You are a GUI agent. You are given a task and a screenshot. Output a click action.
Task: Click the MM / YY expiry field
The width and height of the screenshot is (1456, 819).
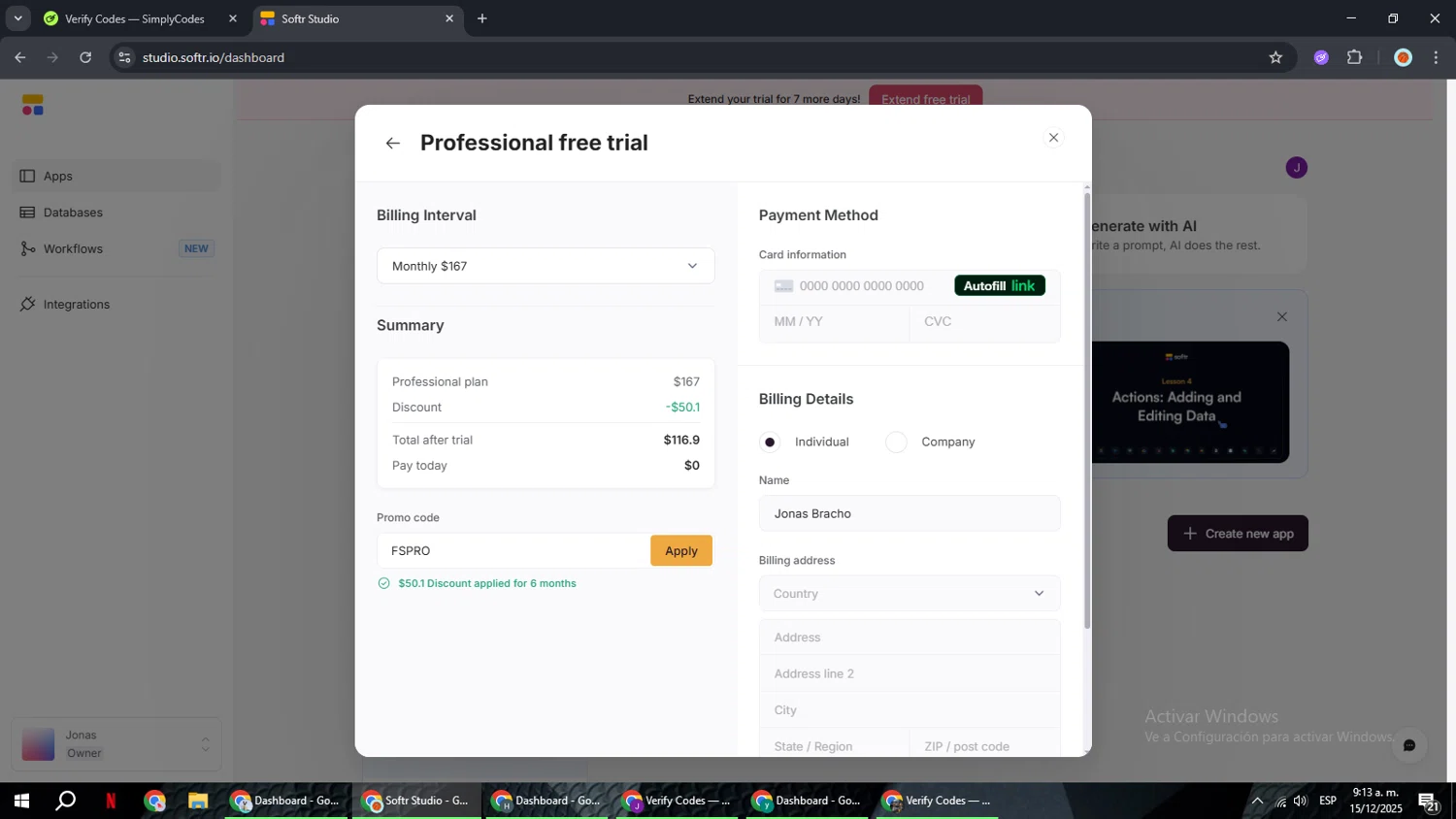click(834, 322)
